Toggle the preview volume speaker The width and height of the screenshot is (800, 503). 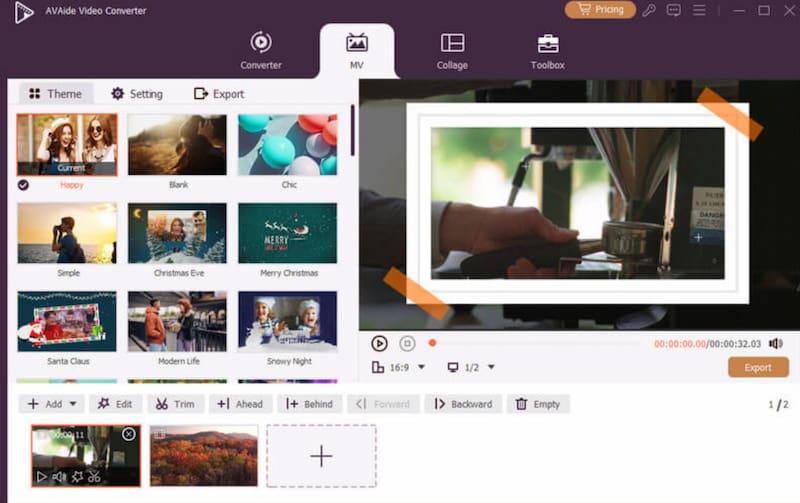tap(776, 343)
